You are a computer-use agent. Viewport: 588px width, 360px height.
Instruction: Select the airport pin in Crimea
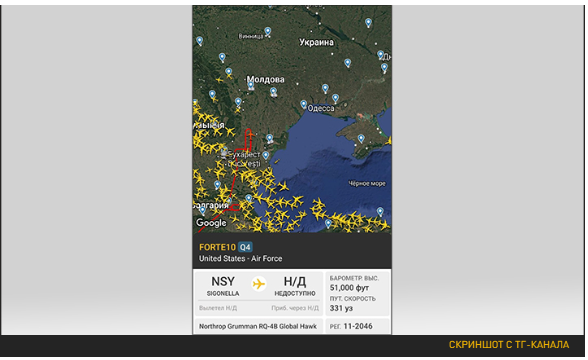tap(361, 139)
